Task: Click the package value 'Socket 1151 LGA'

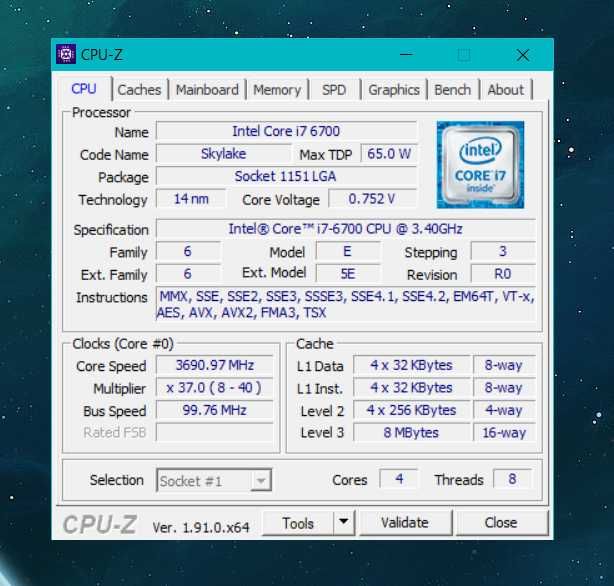Action: [x=286, y=176]
